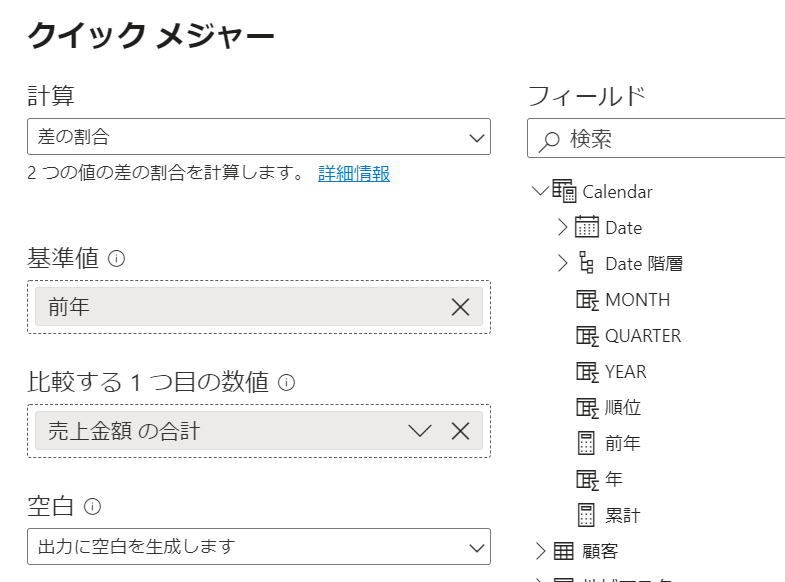Click info icon beside 比較する 1 つ目の数値
785x582 pixels.
coord(286,382)
